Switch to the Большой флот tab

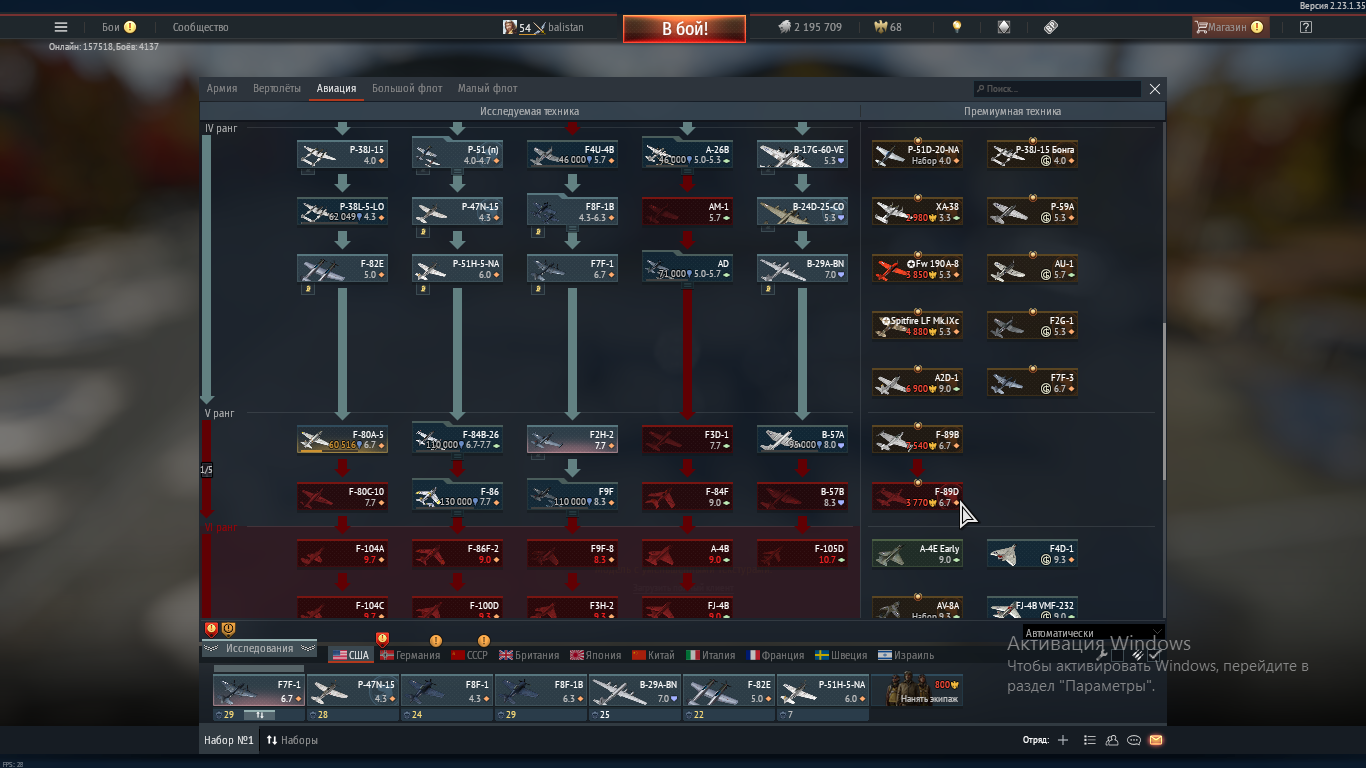click(407, 88)
